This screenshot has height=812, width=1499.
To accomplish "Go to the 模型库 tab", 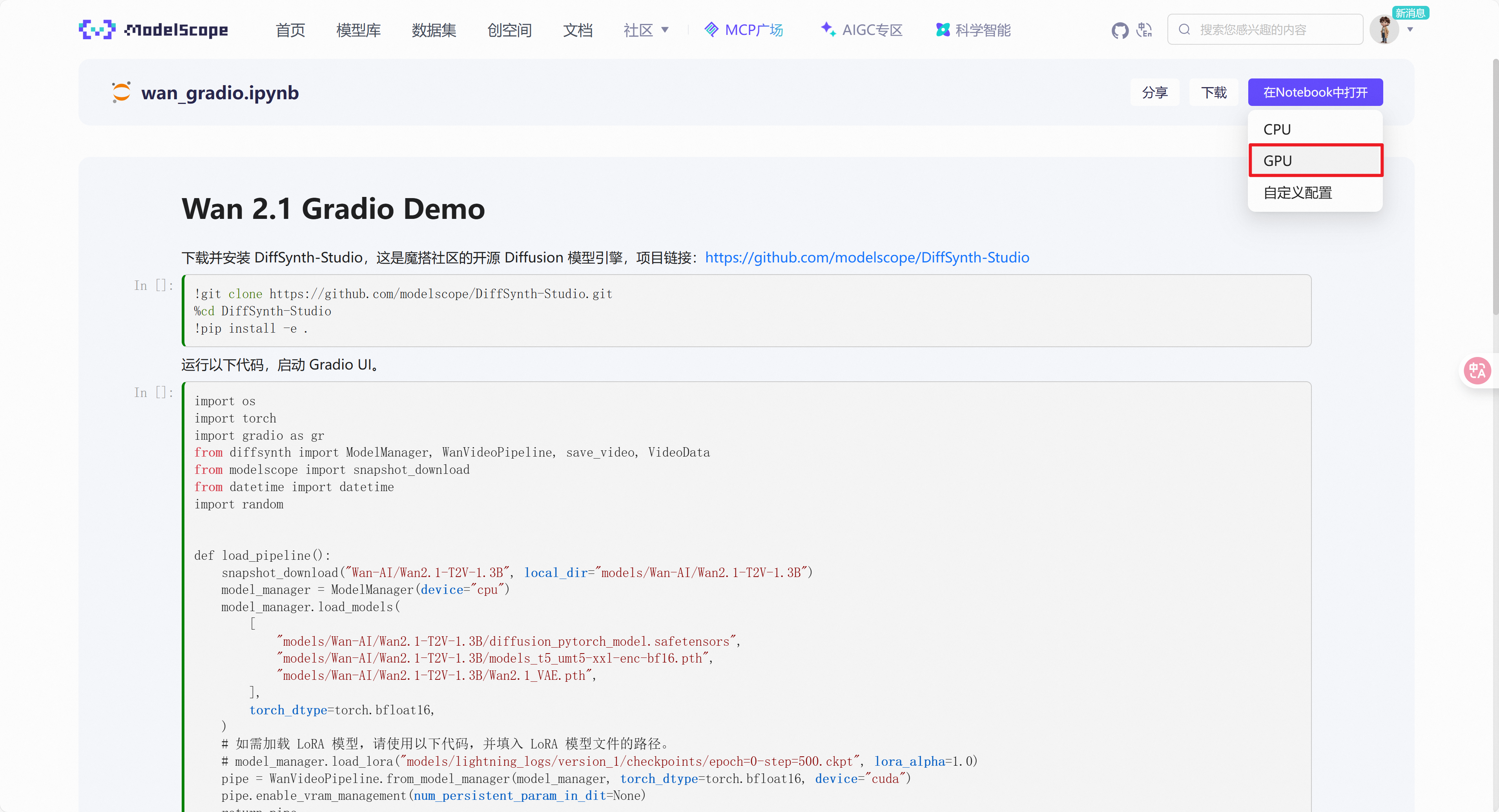I will (358, 30).
